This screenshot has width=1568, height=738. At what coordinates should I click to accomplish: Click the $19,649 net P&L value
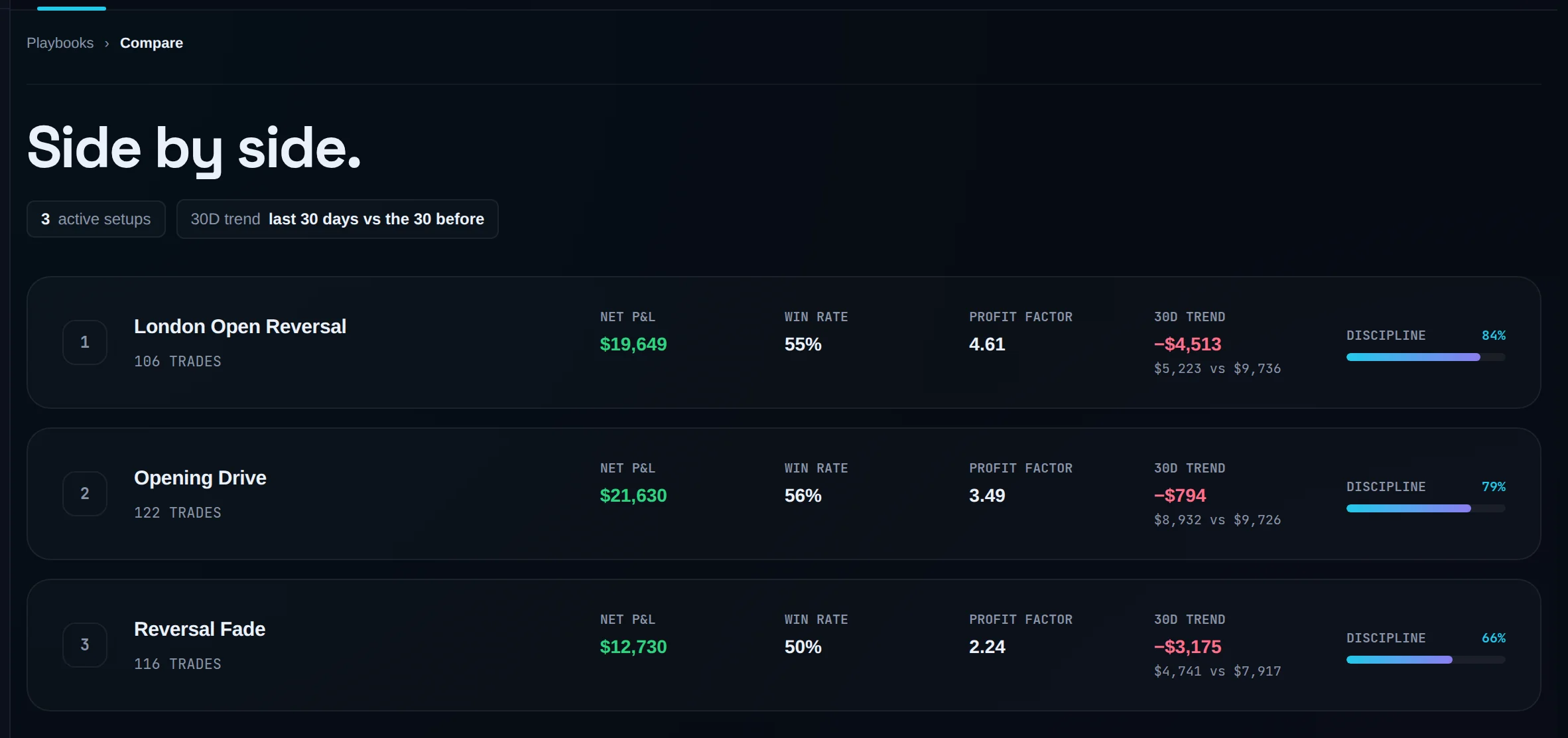point(633,344)
